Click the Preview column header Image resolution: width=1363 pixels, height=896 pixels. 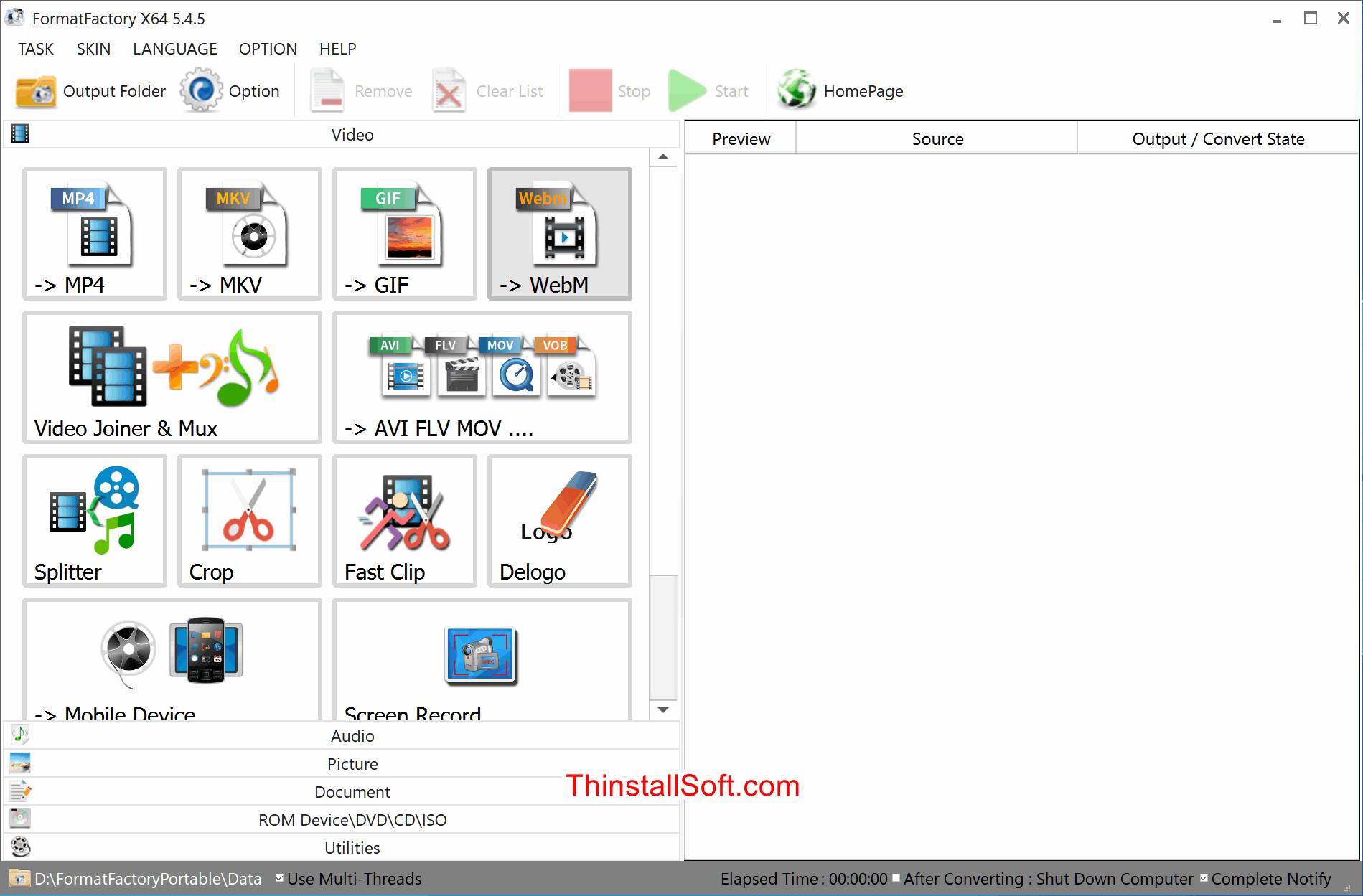click(741, 138)
